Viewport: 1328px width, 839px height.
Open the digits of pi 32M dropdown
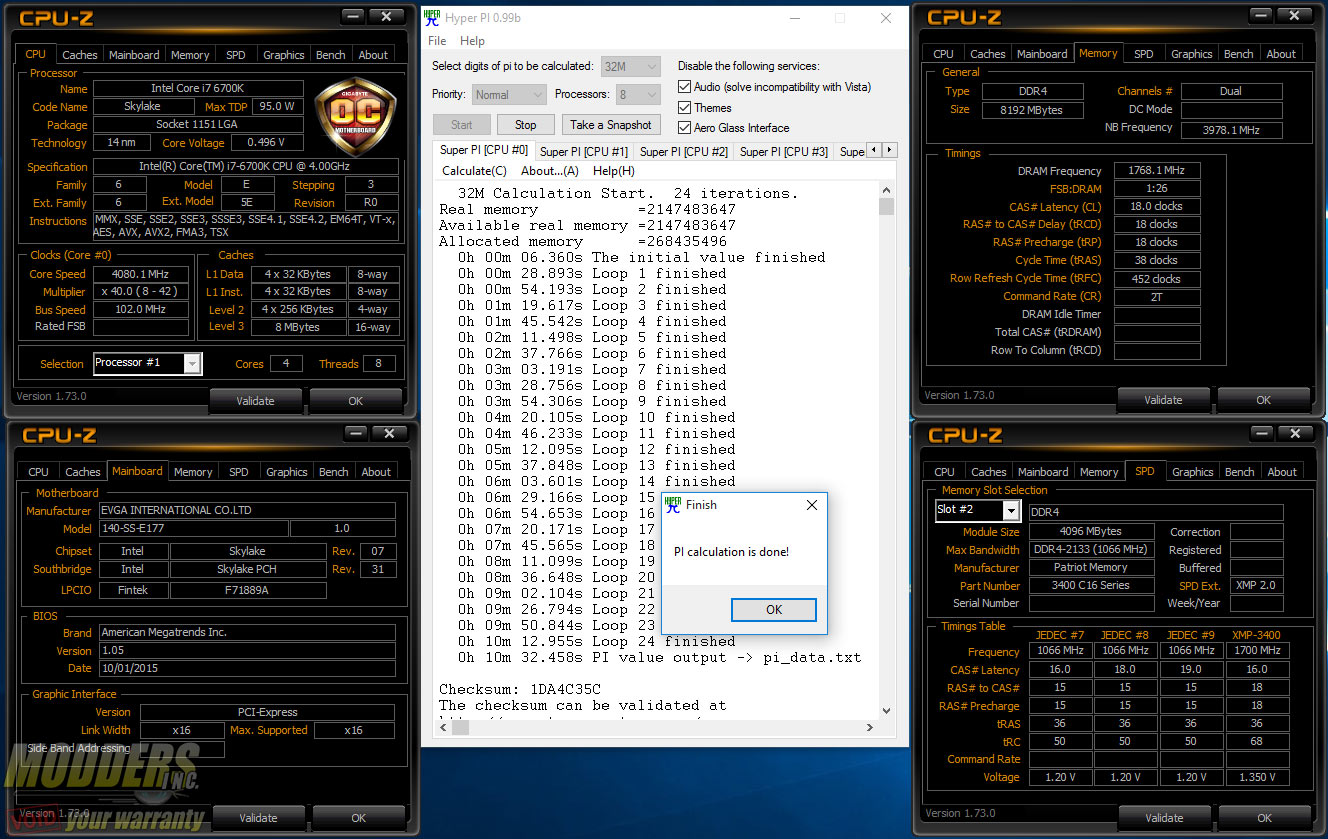tap(631, 67)
